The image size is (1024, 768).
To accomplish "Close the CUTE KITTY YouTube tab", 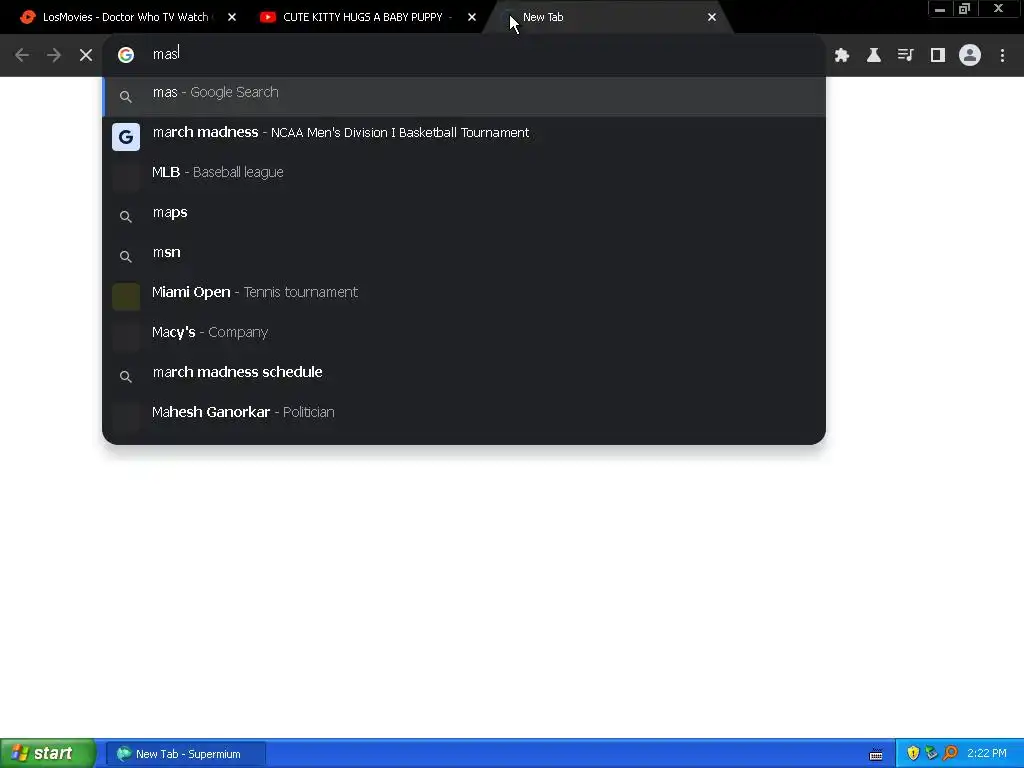I will [x=472, y=17].
